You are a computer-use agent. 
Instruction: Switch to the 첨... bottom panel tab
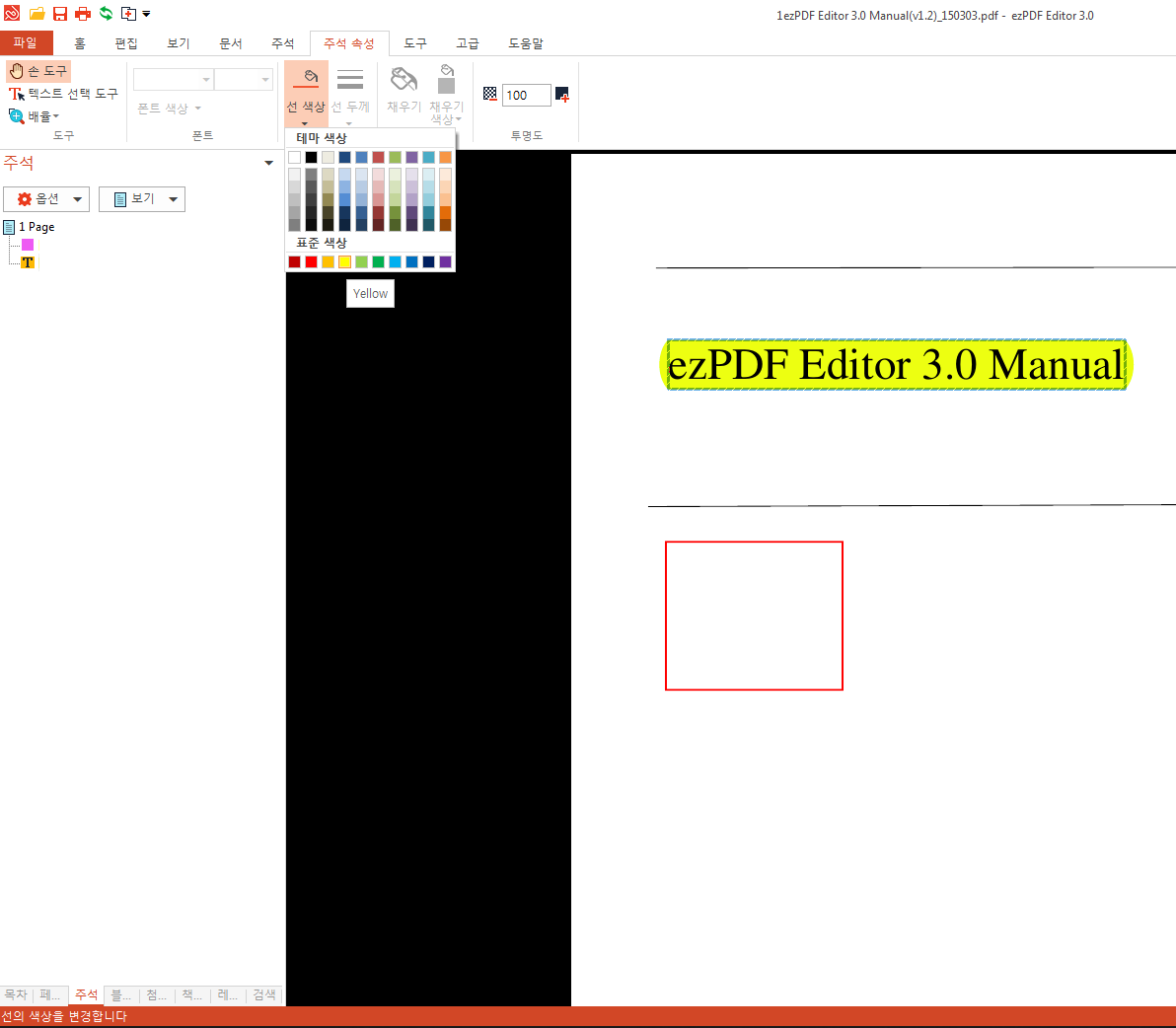157,994
